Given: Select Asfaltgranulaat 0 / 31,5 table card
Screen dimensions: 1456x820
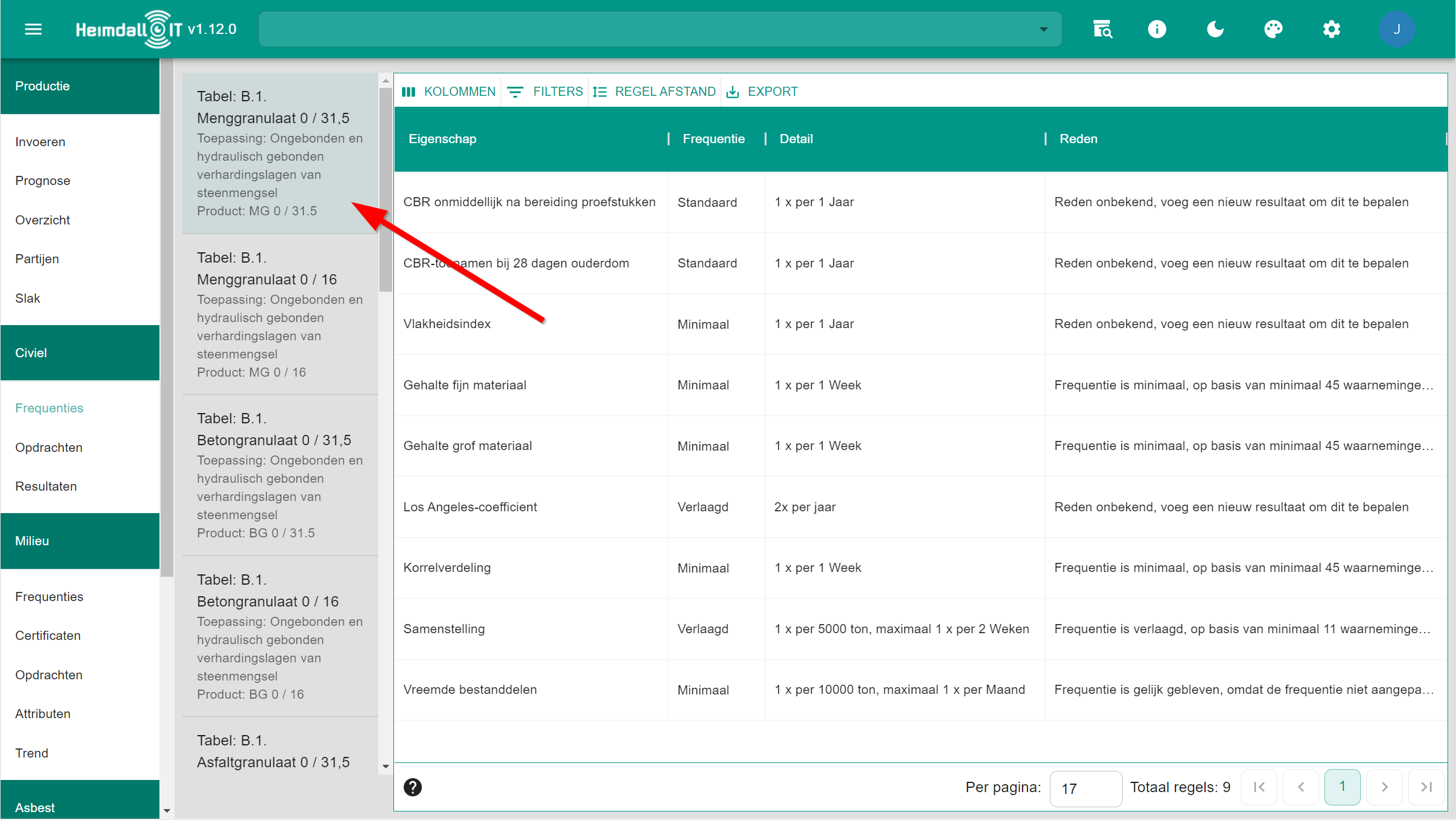Looking at the screenshot, I should pos(280,746).
